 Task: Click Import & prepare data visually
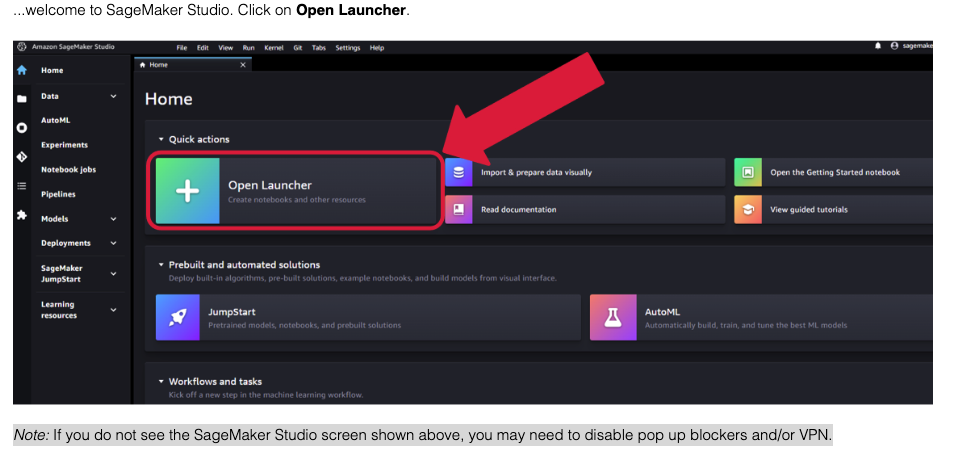tap(536, 172)
